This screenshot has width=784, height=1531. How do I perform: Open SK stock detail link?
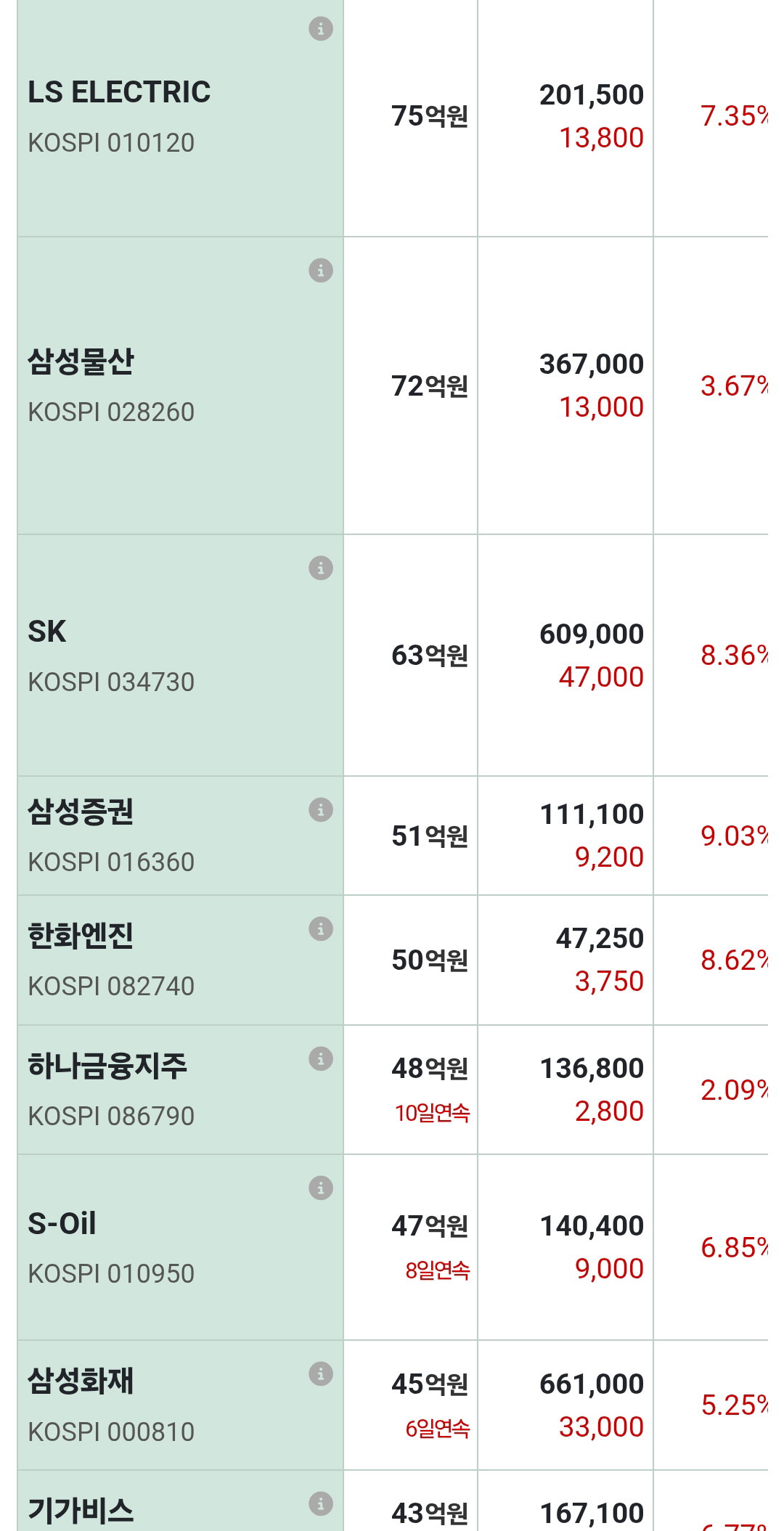pyautogui.click(x=47, y=632)
